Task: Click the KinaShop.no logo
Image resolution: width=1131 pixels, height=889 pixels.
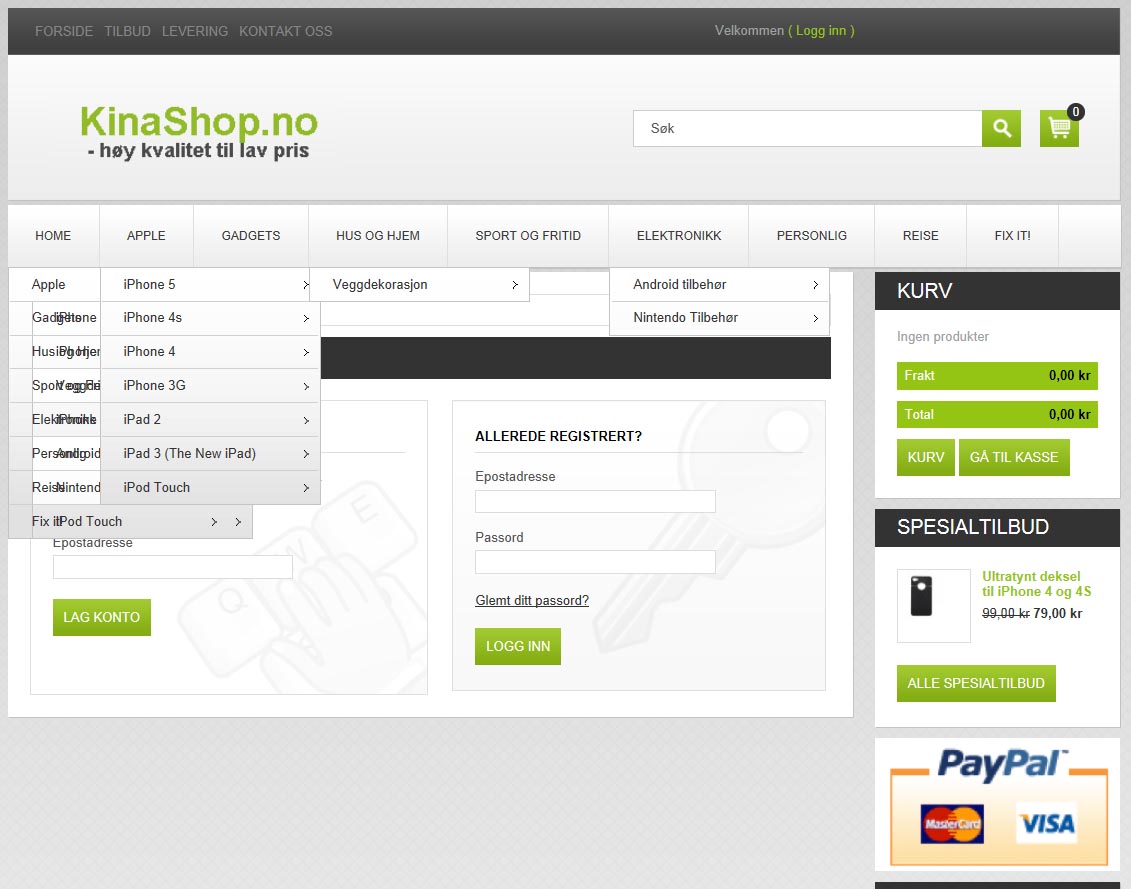Action: coord(198,131)
